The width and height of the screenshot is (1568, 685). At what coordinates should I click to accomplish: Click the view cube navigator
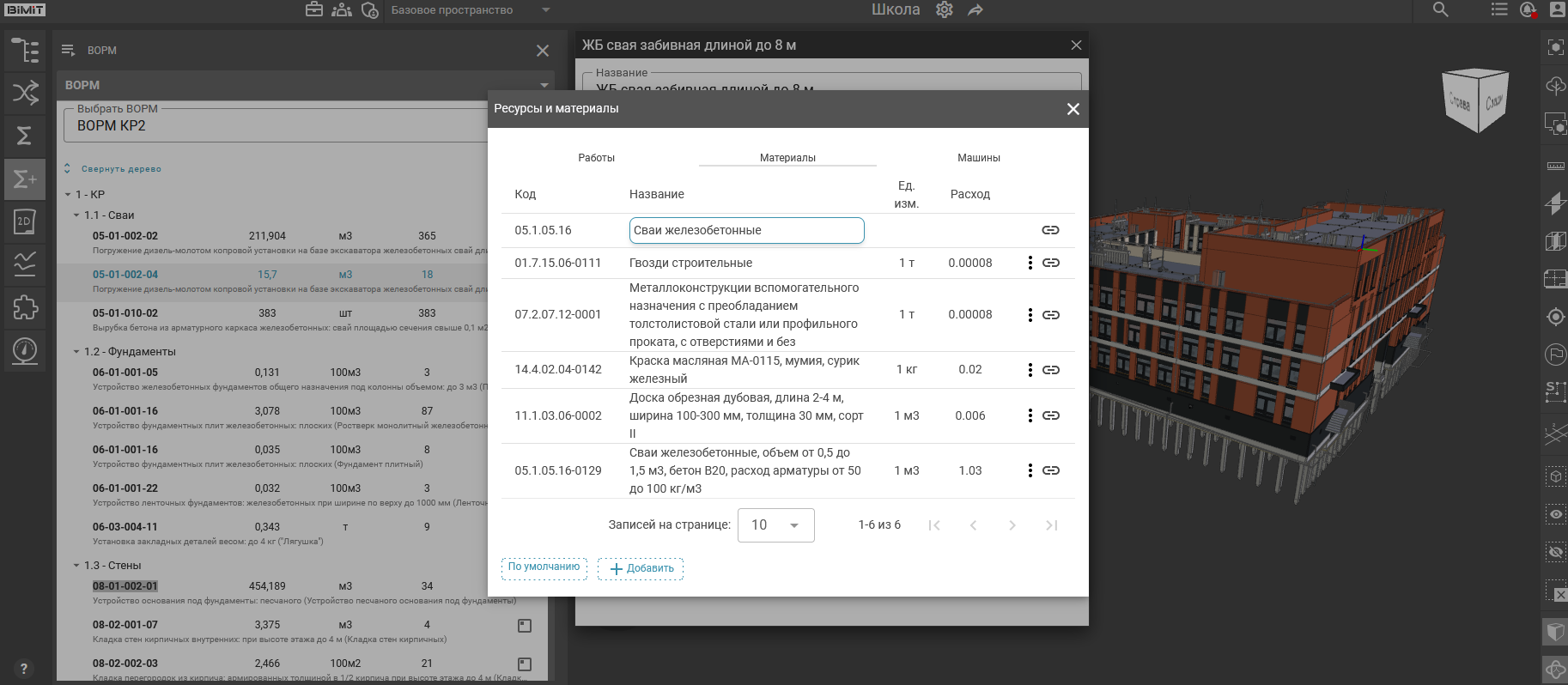click(1475, 100)
